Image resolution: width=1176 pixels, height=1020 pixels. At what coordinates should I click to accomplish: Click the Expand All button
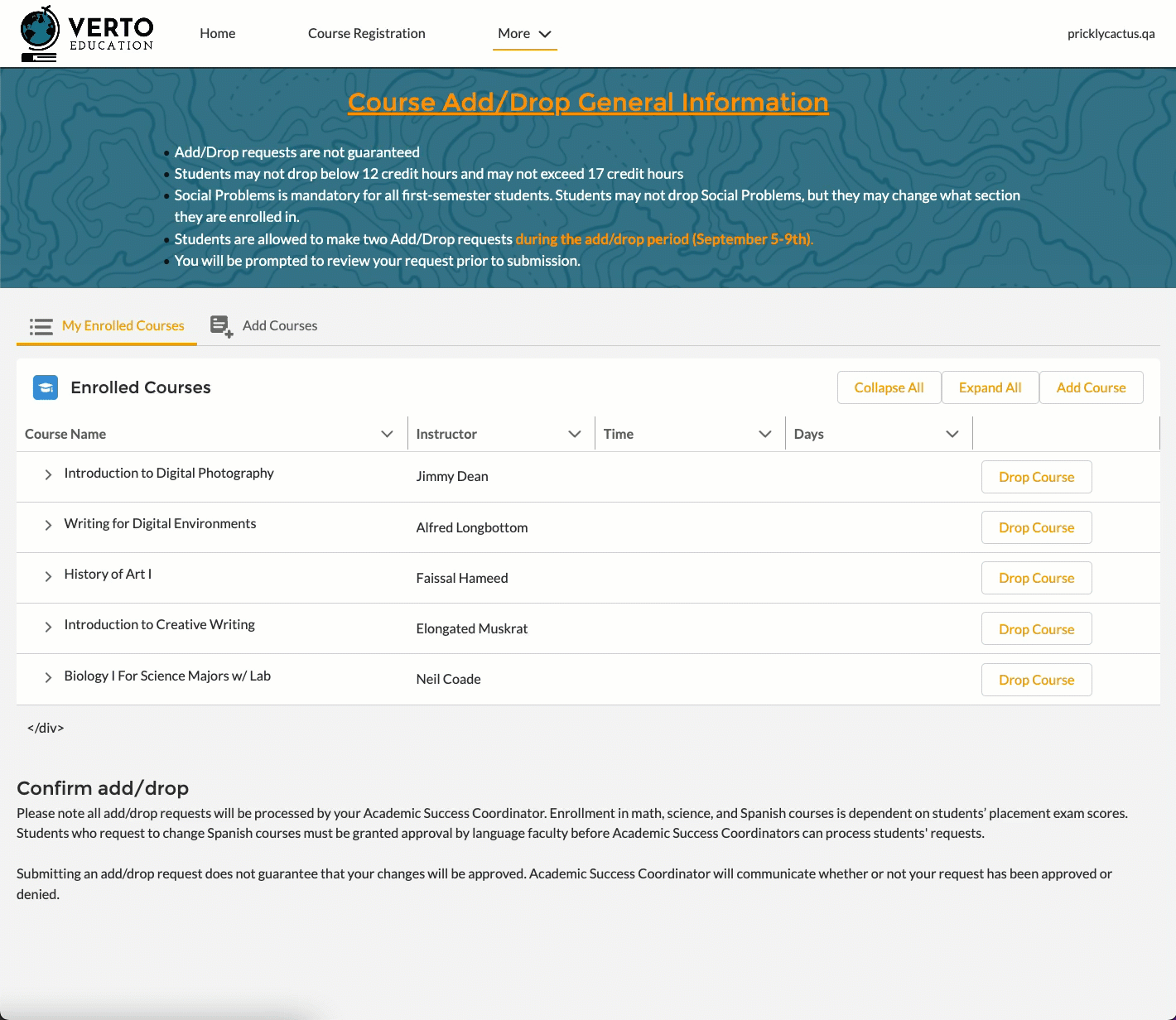pos(990,387)
